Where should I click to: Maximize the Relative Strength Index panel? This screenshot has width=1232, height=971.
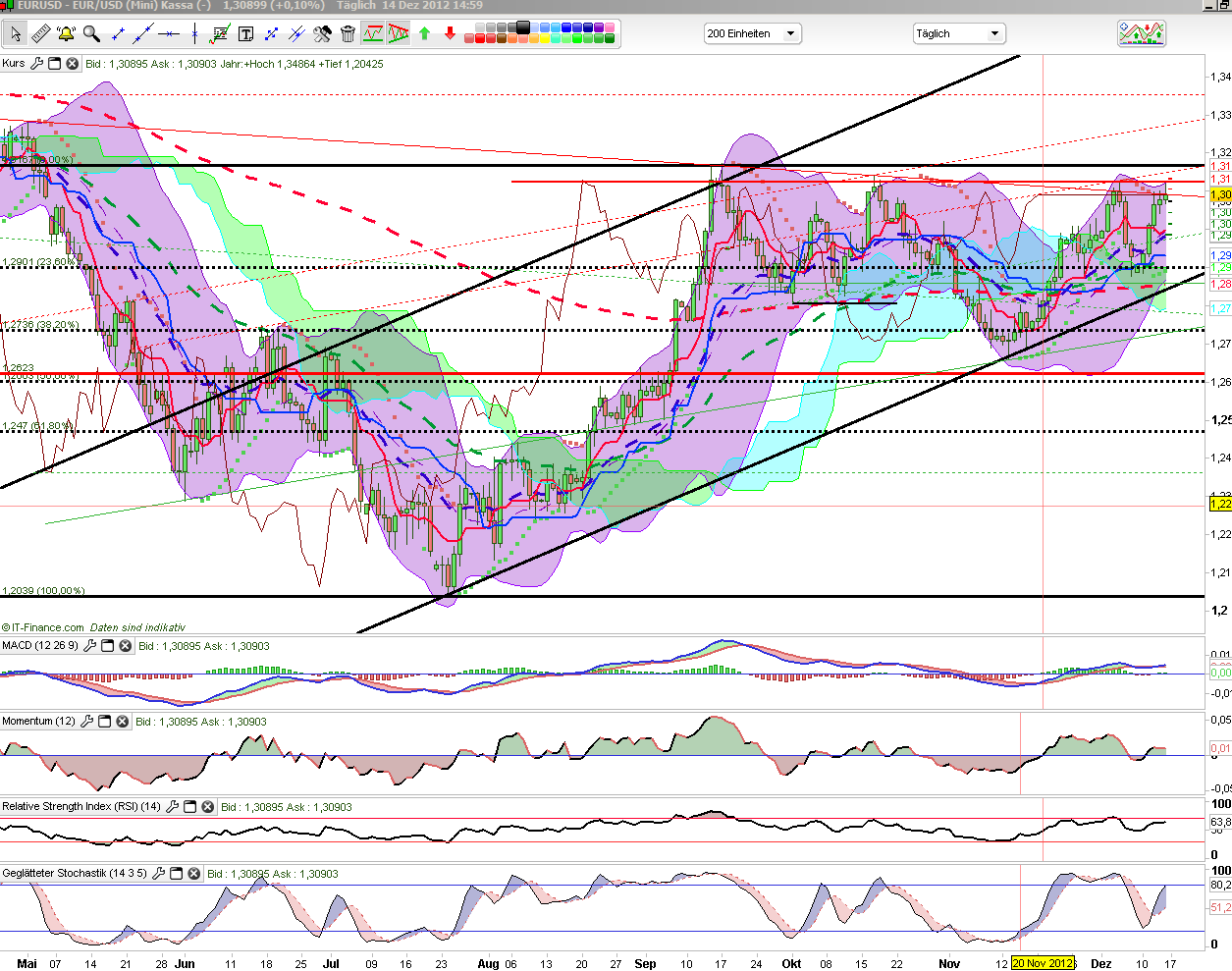(190, 807)
